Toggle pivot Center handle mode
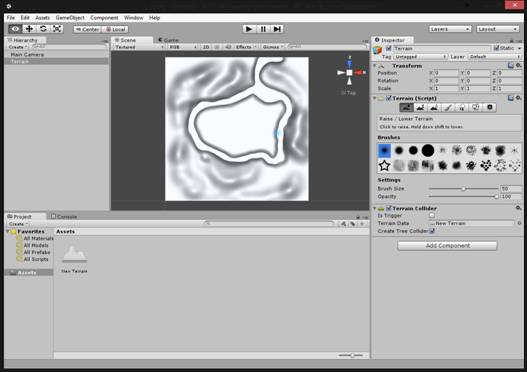 [87, 29]
